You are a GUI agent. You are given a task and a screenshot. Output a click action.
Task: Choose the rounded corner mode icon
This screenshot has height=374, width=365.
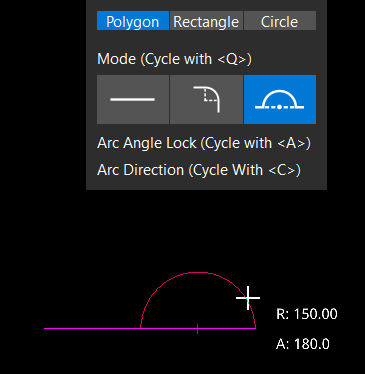[x=206, y=99]
